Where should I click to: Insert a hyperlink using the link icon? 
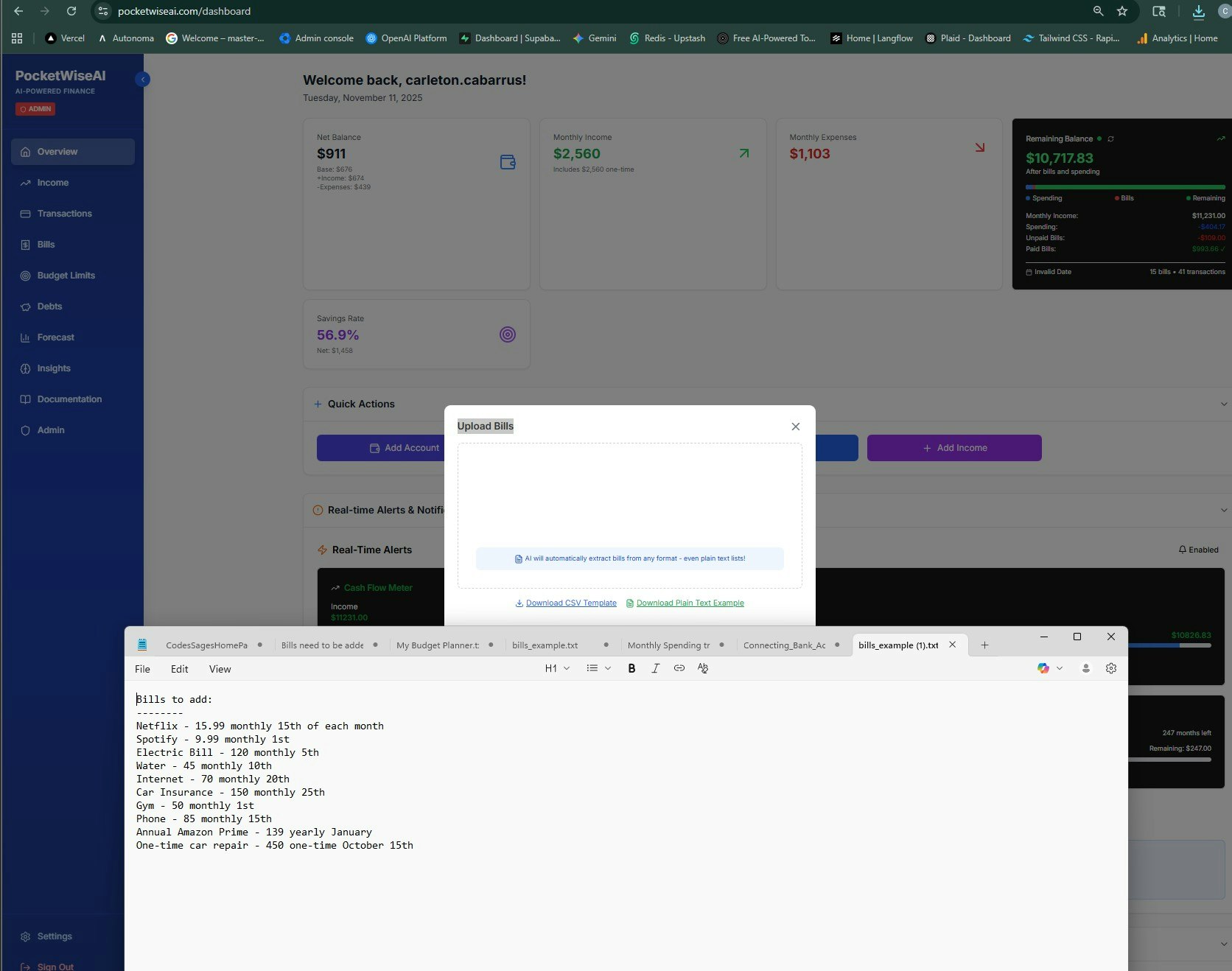[x=679, y=668]
